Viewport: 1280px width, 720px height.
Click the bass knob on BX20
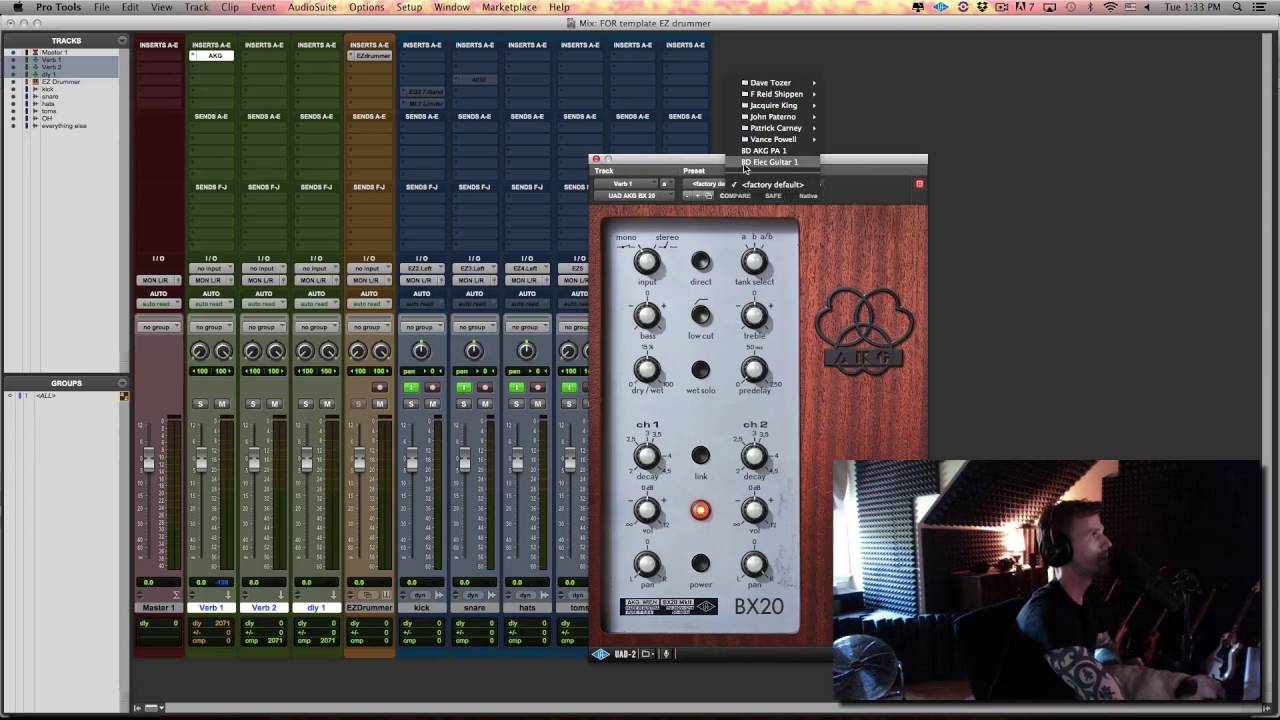pyautogui.click(x=647, y=317)
